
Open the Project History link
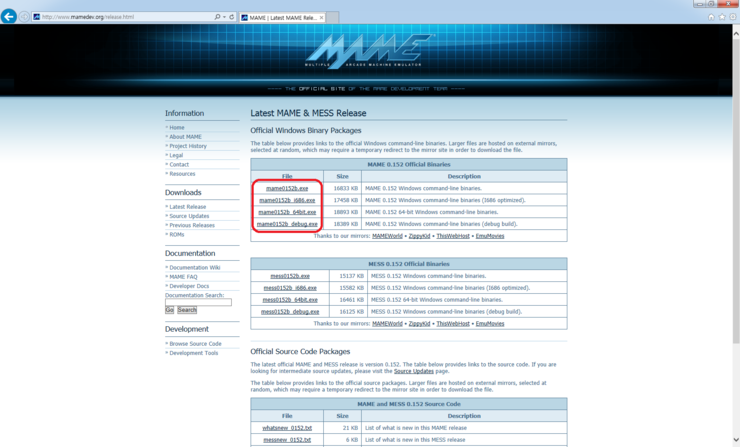click(x=188, y=146)
